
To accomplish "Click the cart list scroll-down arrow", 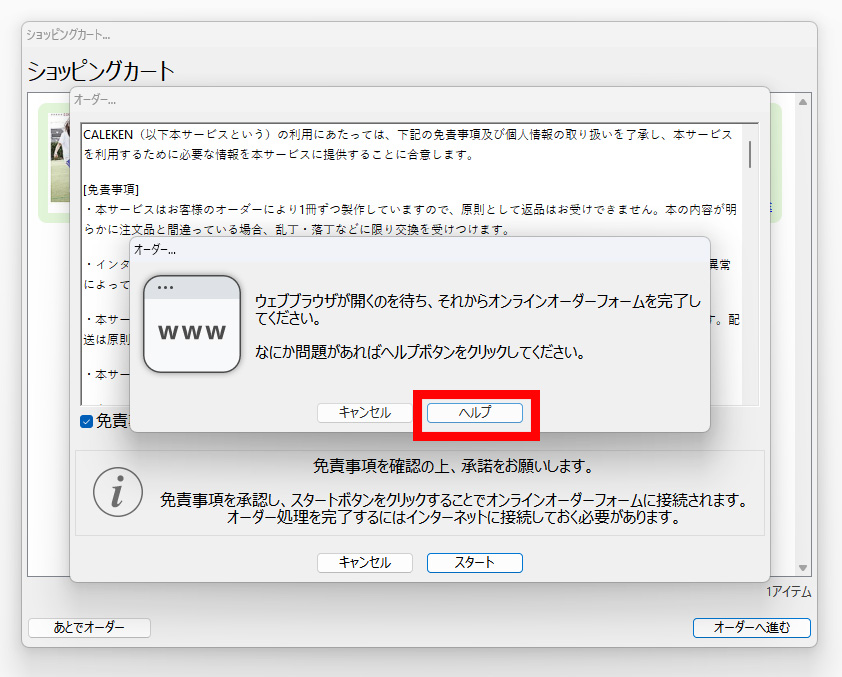I will [x=802, y=568].
